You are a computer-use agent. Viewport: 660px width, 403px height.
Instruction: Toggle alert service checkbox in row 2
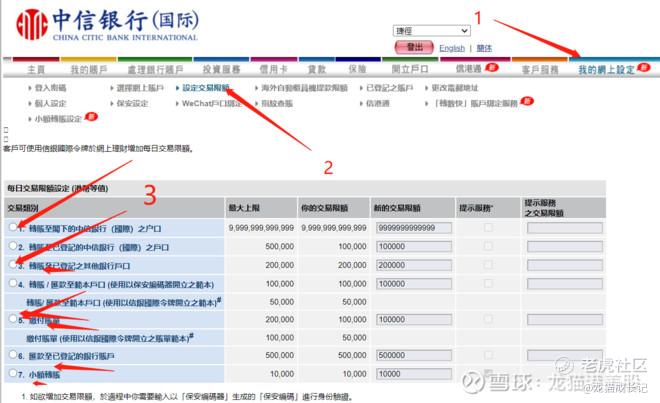coord(488,246)
